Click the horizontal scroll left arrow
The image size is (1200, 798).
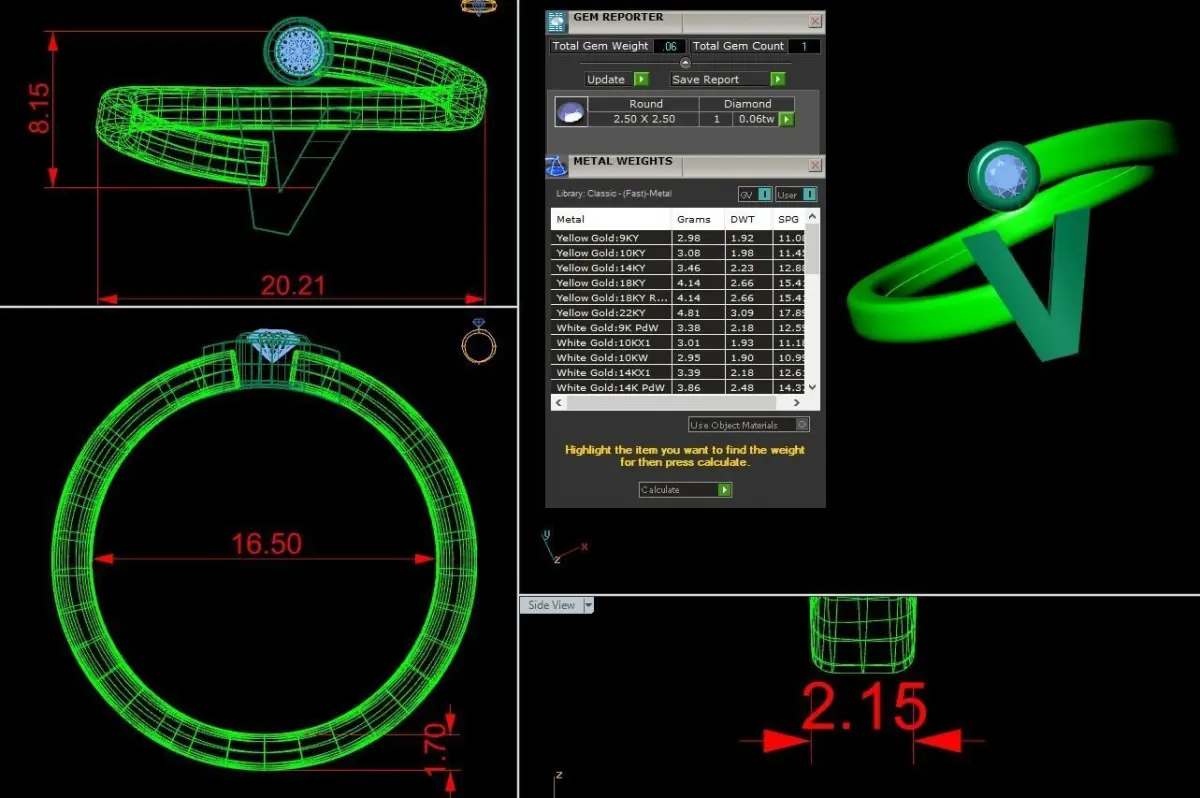pos(559,402)
